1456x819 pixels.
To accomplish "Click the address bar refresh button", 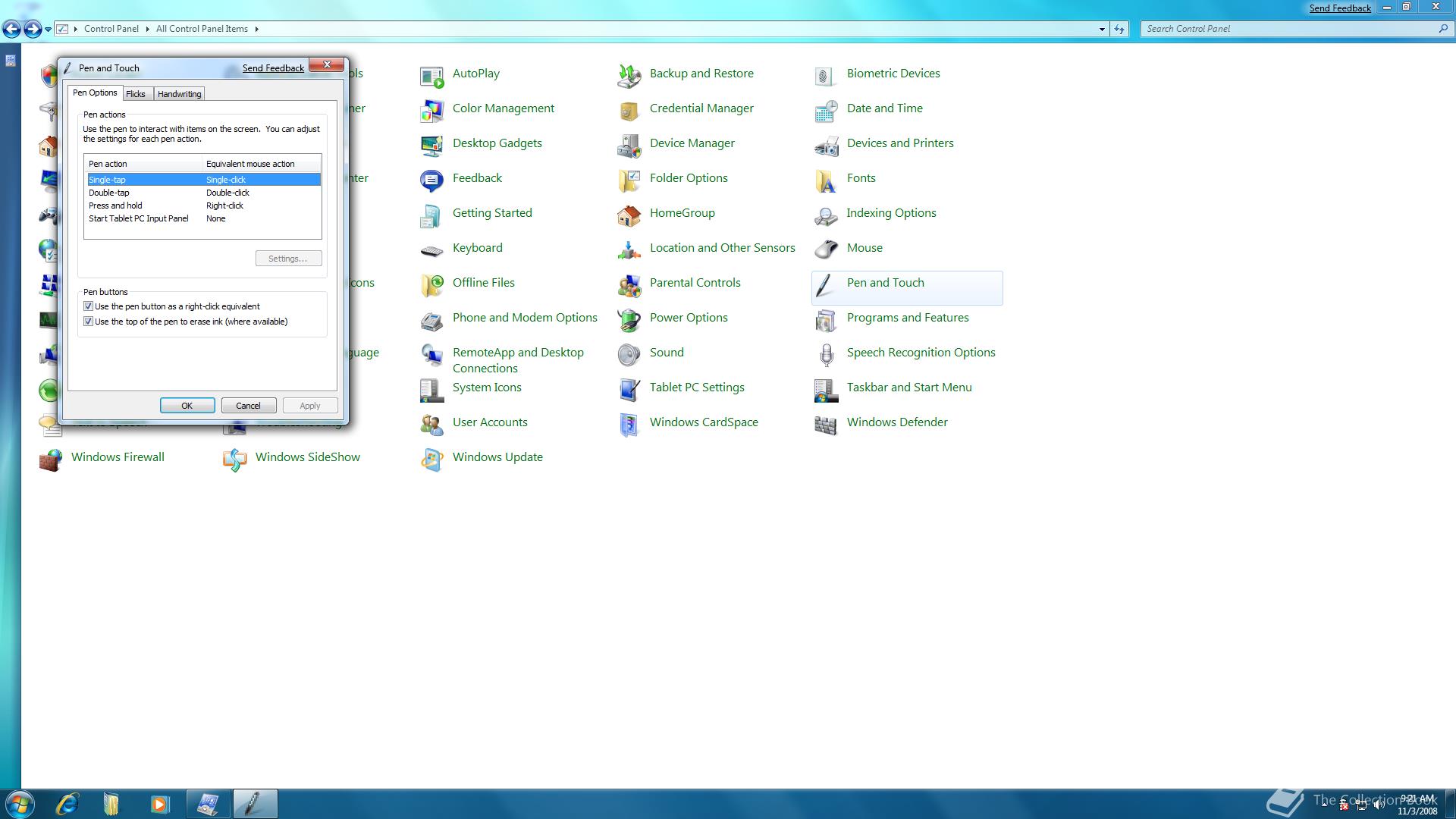I will pyautogui.click(x=1119, y=29).
